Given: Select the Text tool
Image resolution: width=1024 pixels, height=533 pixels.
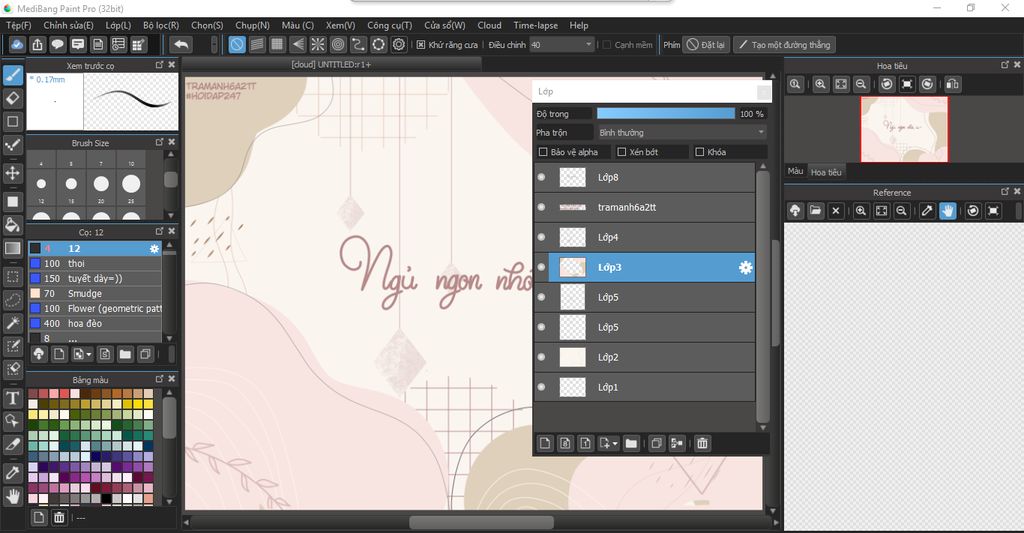Looking at the screenshot, I should [12, 398].
